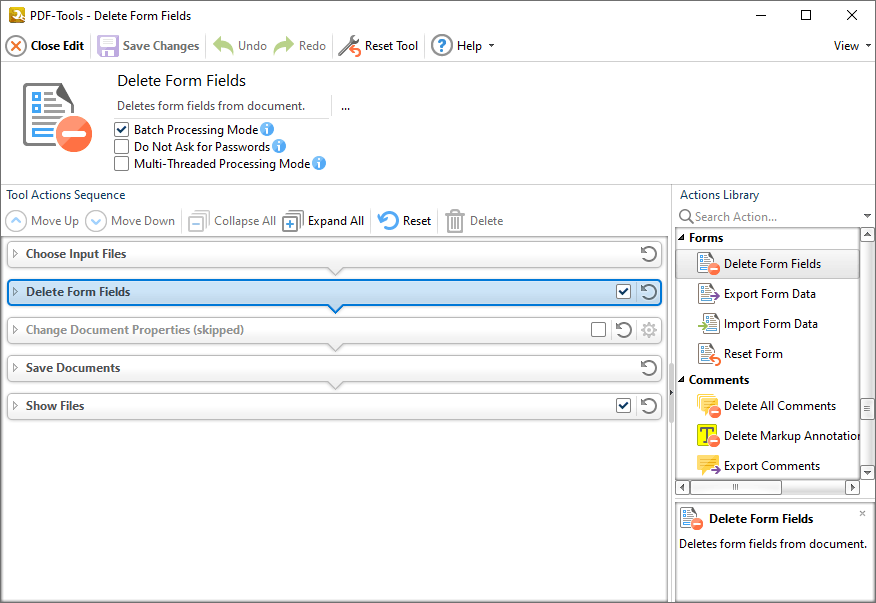This screenshot has width=876, height=603.
Task: Reset the Show Files step
Action: coord(649,406)
